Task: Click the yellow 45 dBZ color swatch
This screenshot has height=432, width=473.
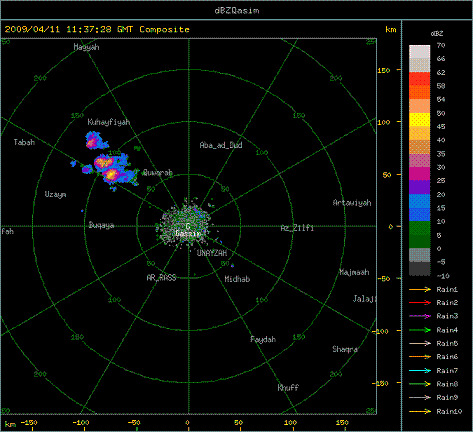Action: pyautogui.click(x=420, y=120)
